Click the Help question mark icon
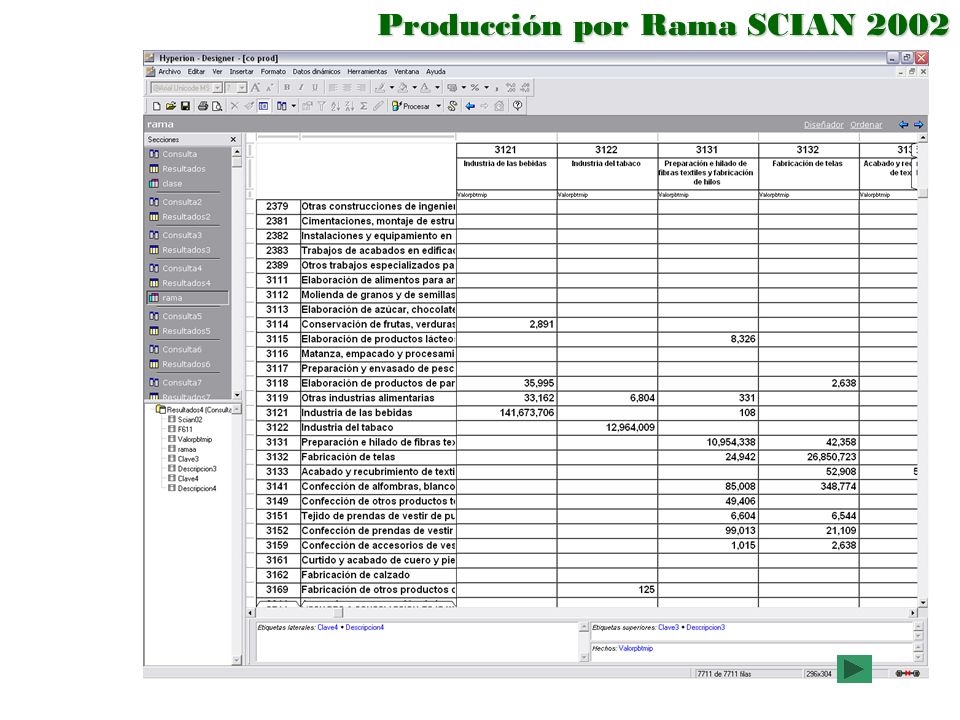960x720 pixels. pos(517,105)
